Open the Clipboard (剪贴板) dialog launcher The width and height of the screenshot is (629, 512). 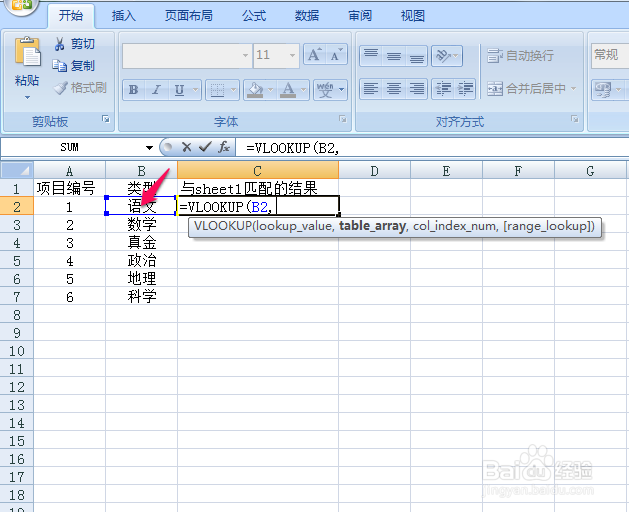106,119
